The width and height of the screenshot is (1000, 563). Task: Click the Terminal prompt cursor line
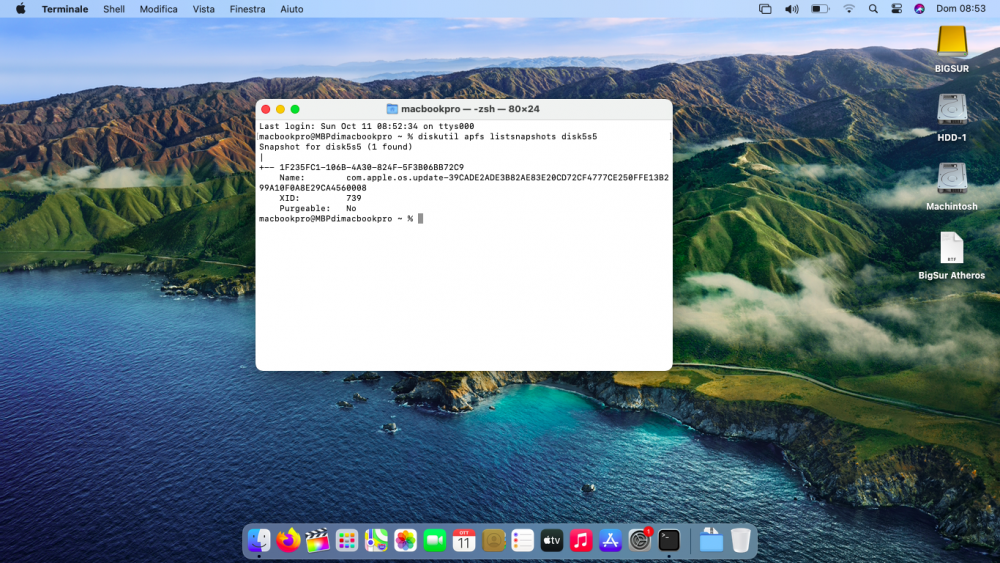pyautogui.click(x=341, y=219)
